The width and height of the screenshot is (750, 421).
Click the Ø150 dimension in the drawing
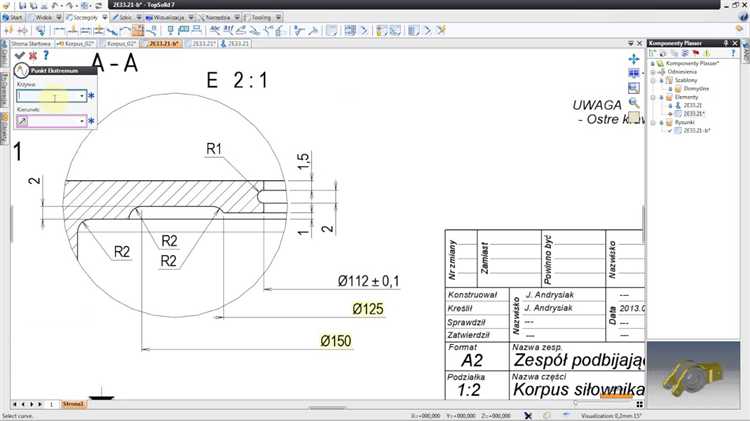pyautogui.click(x=336, y=341)
